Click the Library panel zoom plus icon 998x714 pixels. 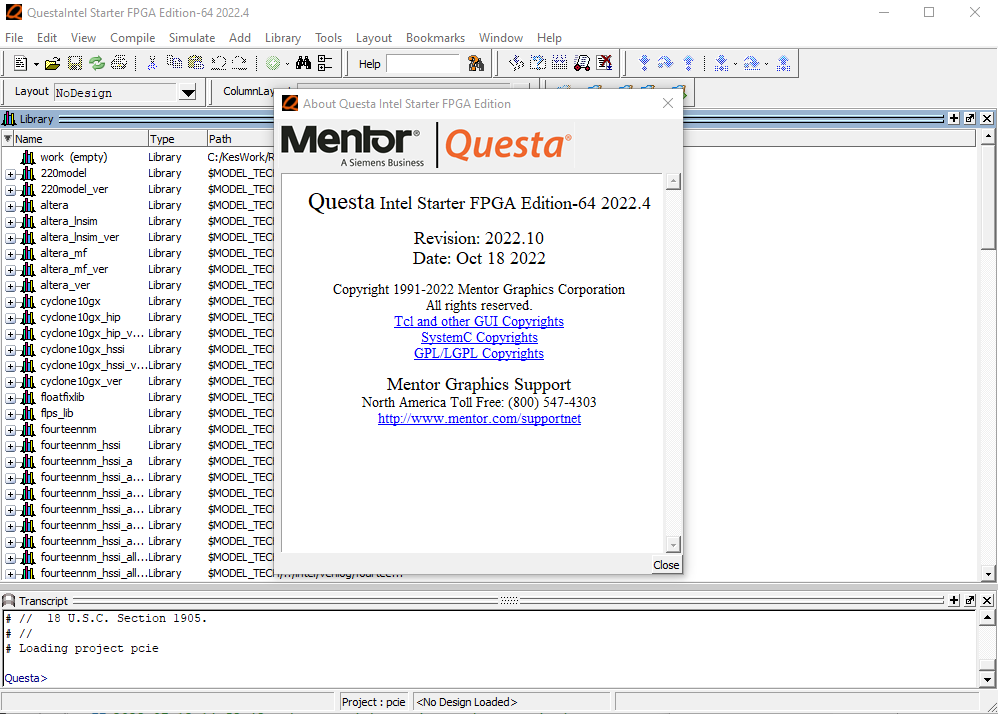953,118
